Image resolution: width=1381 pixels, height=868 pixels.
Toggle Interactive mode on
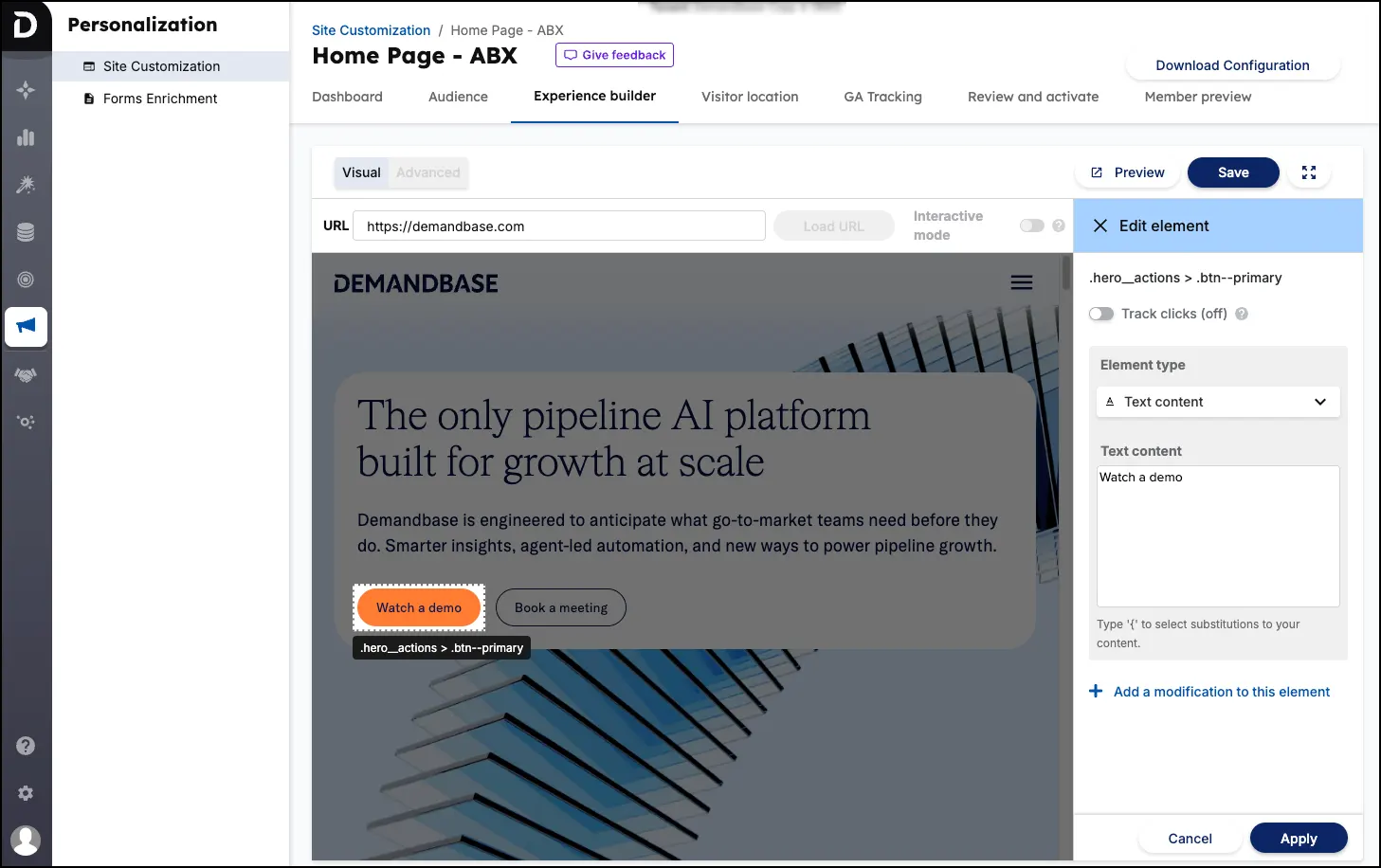click(1031, 226)
